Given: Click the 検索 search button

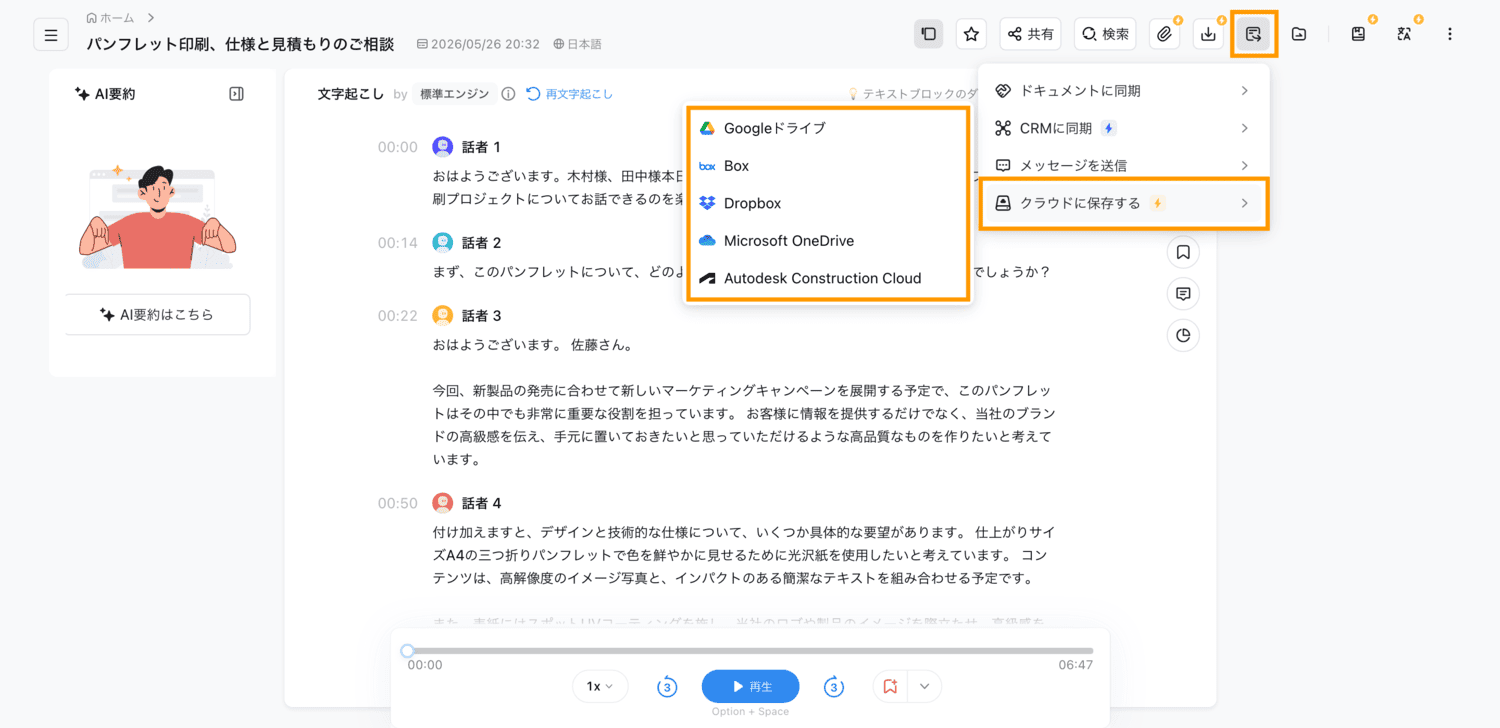Looking at the screenshot, I should tap(1106, 34).
